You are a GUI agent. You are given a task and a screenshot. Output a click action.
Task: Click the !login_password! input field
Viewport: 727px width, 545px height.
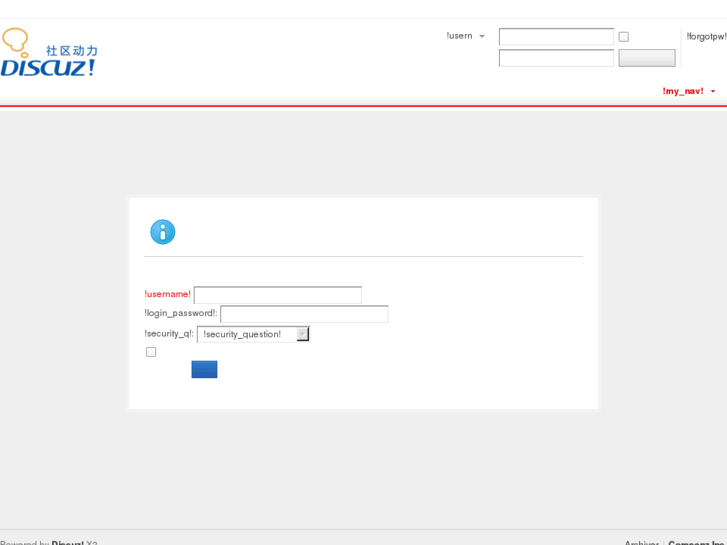tap(304, 314)
